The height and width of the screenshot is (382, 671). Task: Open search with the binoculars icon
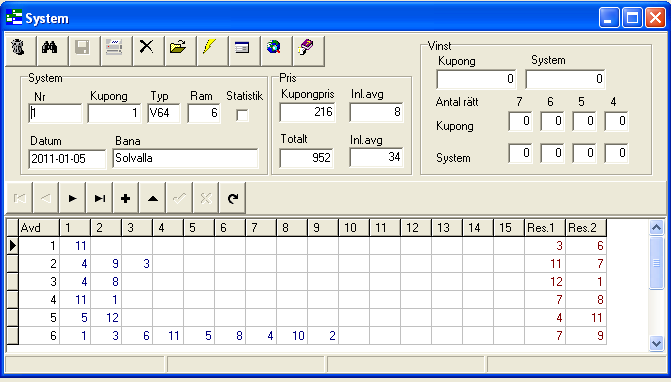pos(52,50)
